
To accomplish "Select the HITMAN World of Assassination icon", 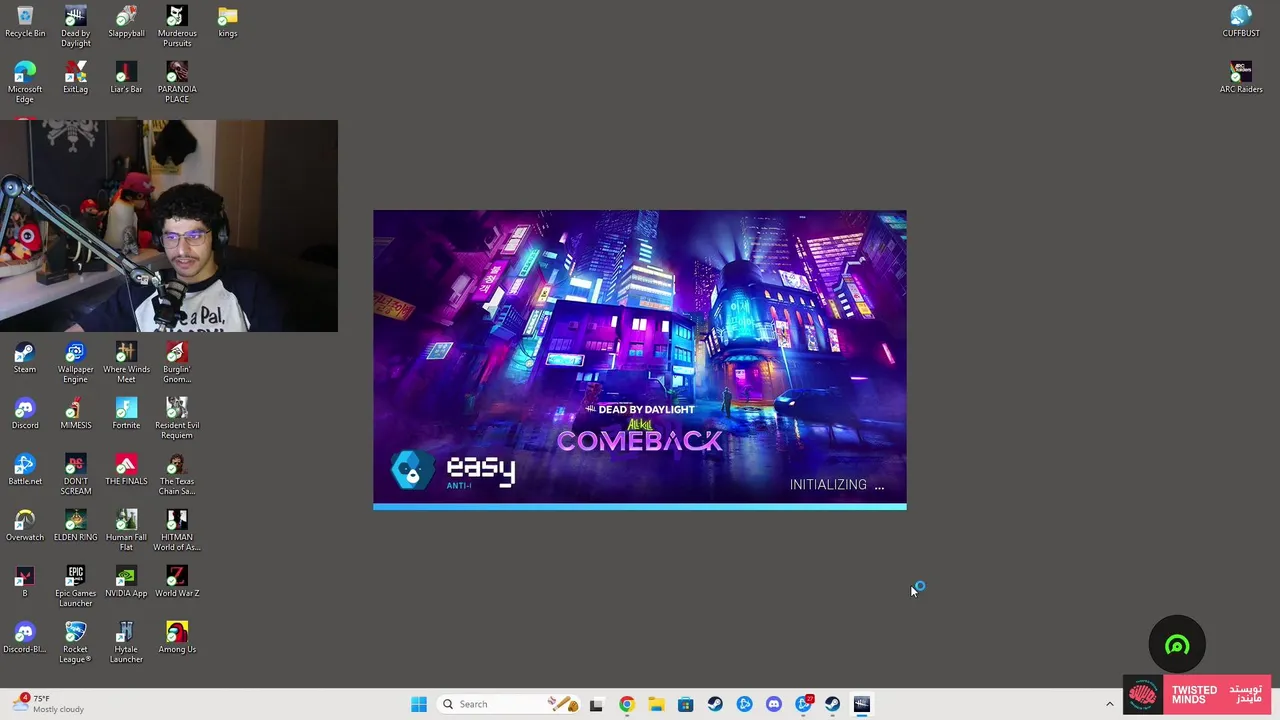I will pyautogui.click(x=177, y=530).
